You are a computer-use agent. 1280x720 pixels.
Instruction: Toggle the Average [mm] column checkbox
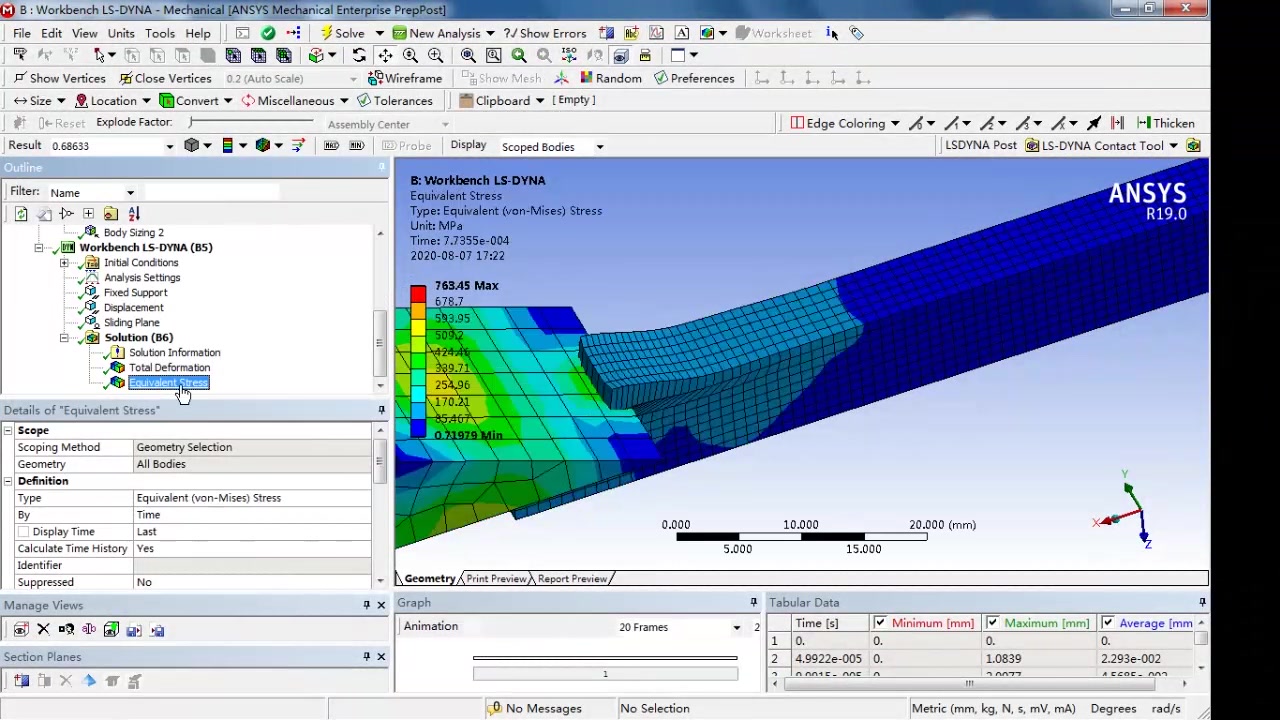pyautogui.click(x=1107, y=623)
